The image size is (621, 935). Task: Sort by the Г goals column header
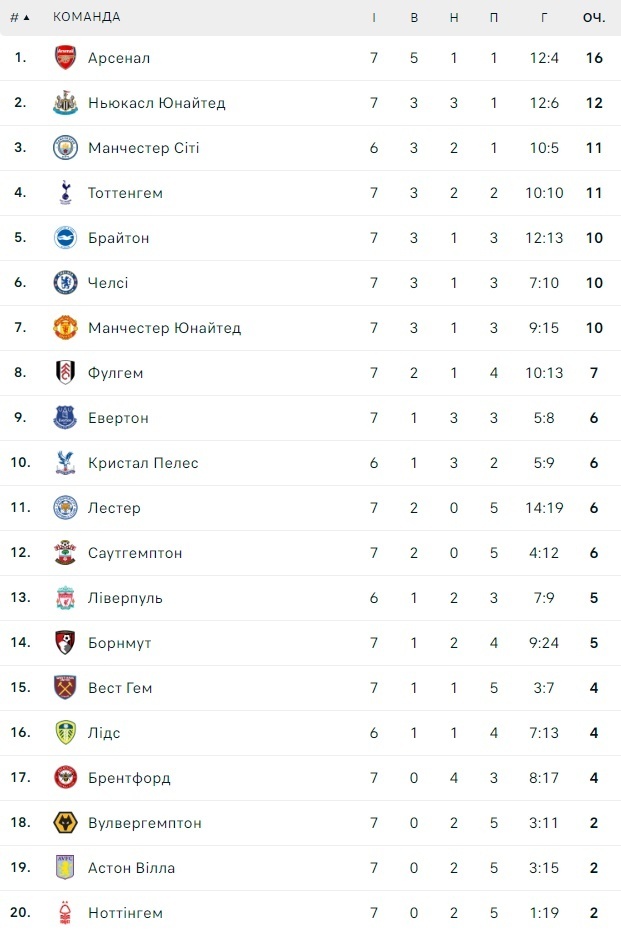(x=544, y=17)
